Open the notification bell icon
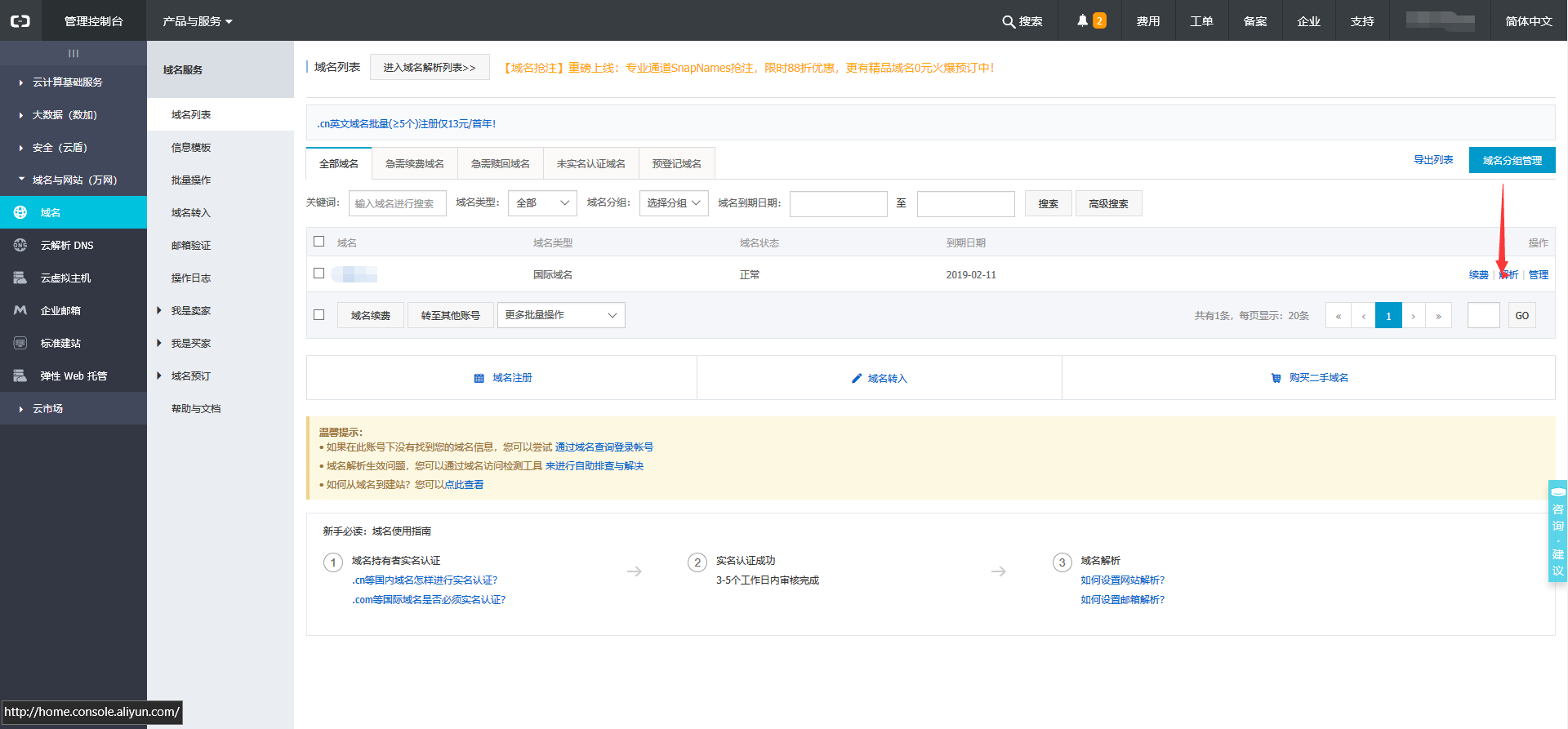 [1082, 21]
